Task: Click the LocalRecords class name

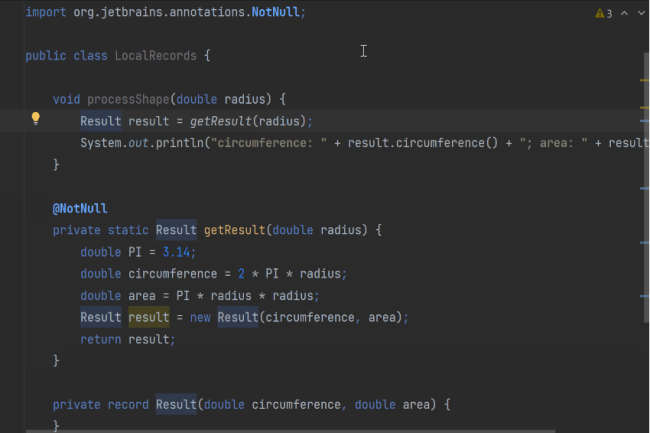Action: pyautogui.click(x=155, y=55)
